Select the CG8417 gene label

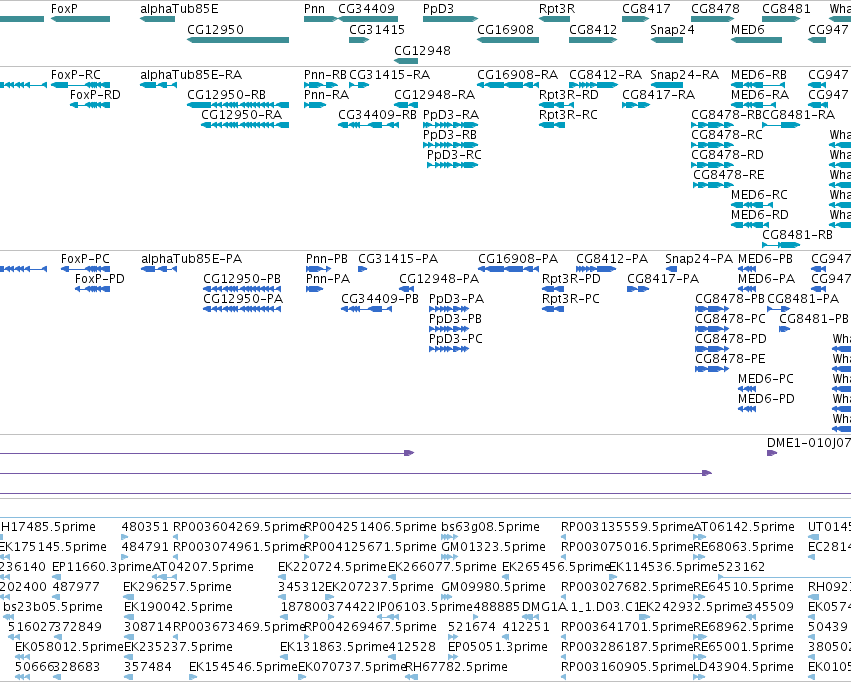pos(646,9)
